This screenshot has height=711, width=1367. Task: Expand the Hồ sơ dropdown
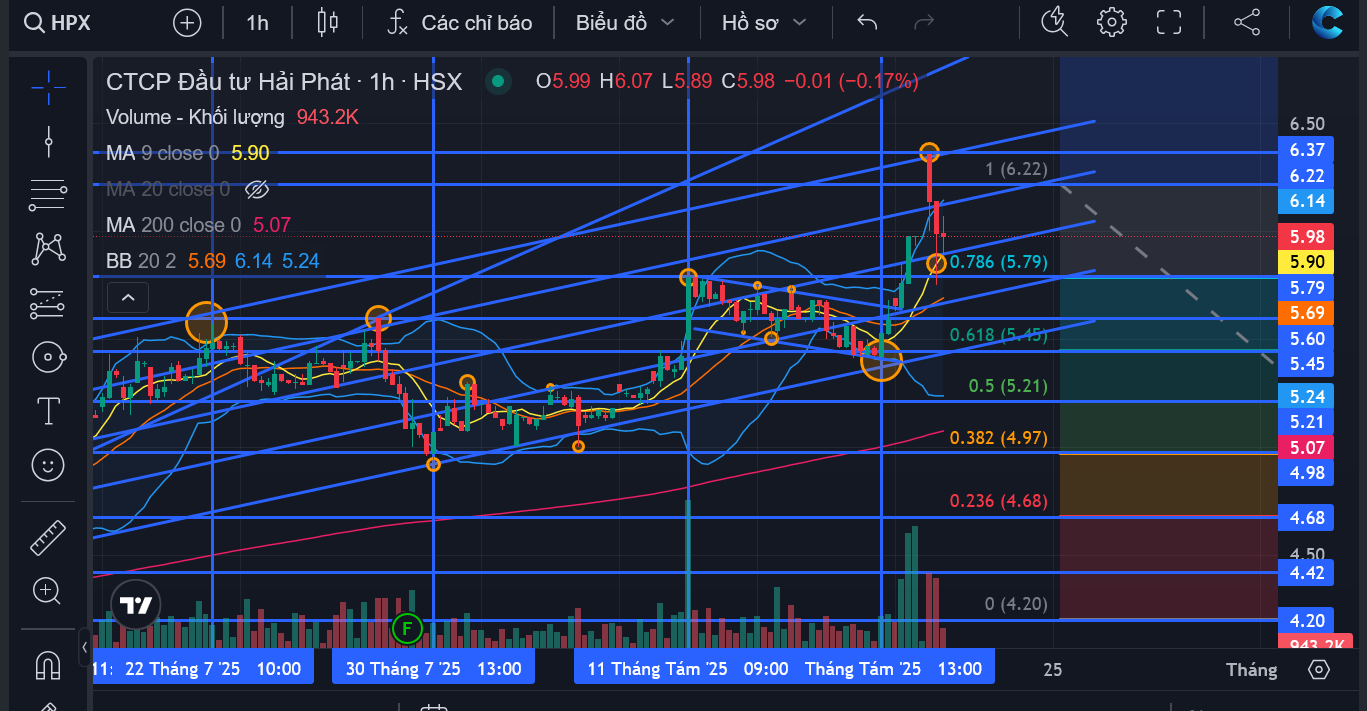tap(762, 22)
